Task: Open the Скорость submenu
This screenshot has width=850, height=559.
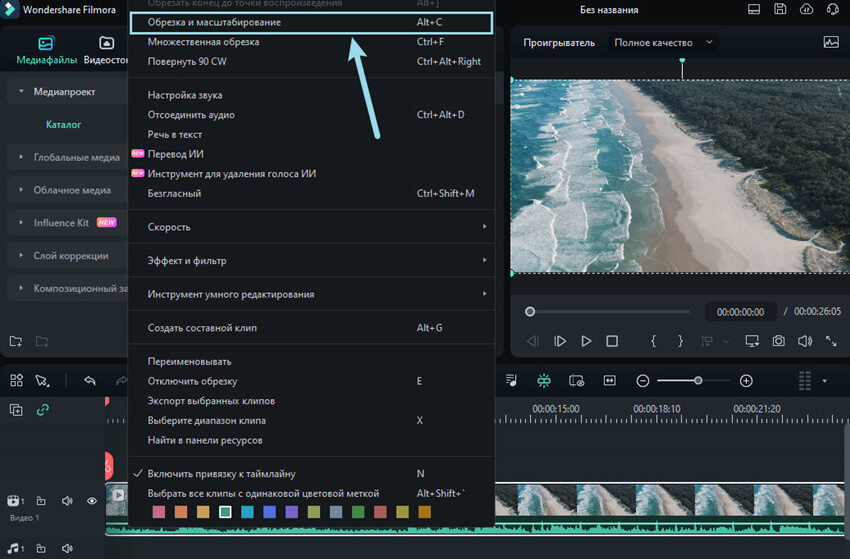Action: click(311, 227)
